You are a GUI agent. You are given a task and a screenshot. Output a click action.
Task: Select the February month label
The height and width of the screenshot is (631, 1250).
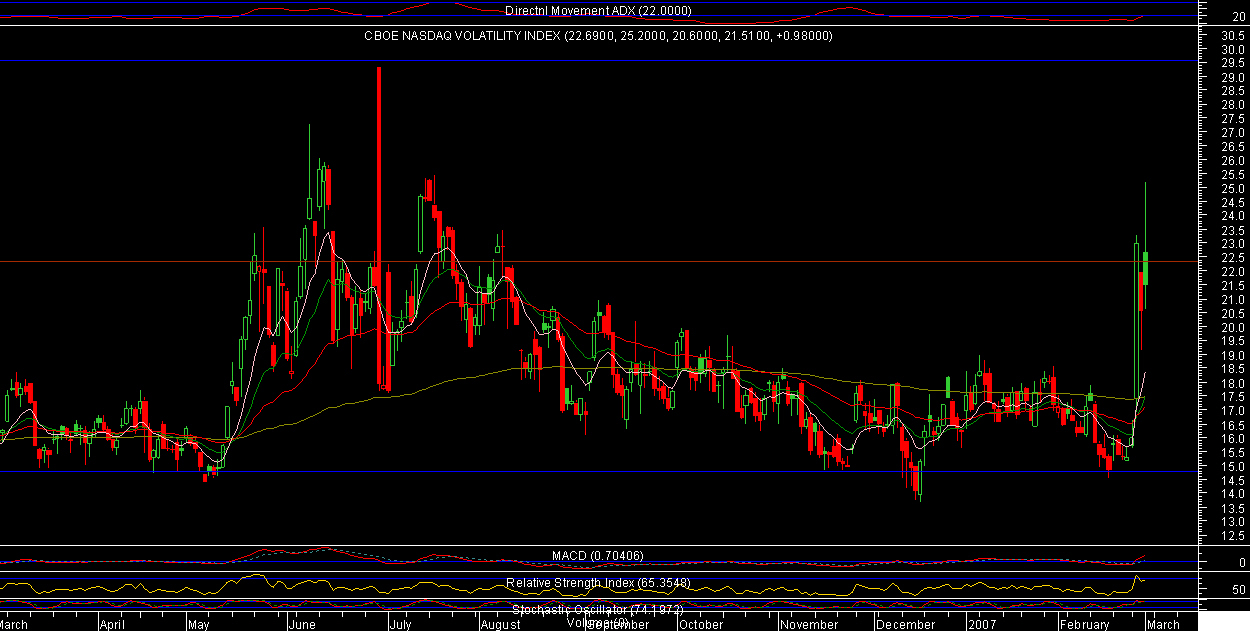point(1086,624)
